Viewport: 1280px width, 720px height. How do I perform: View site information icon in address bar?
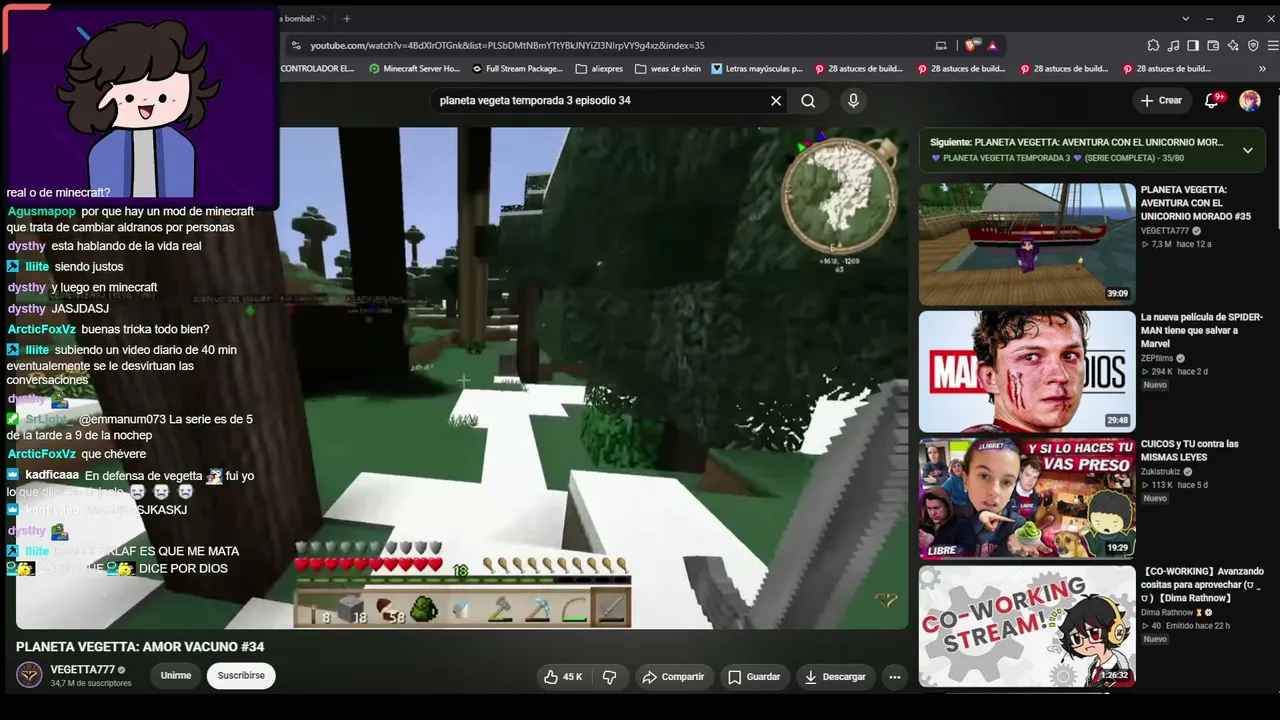296,45
